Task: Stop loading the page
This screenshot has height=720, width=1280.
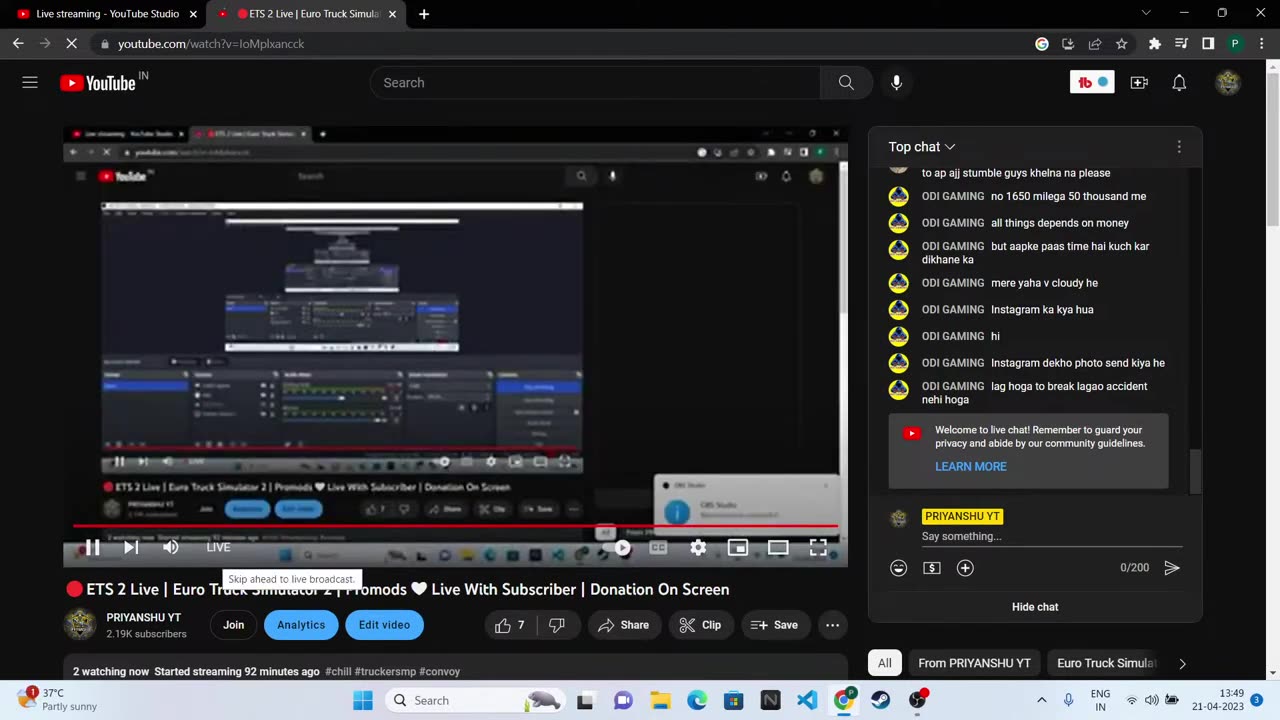Action: 72,44
